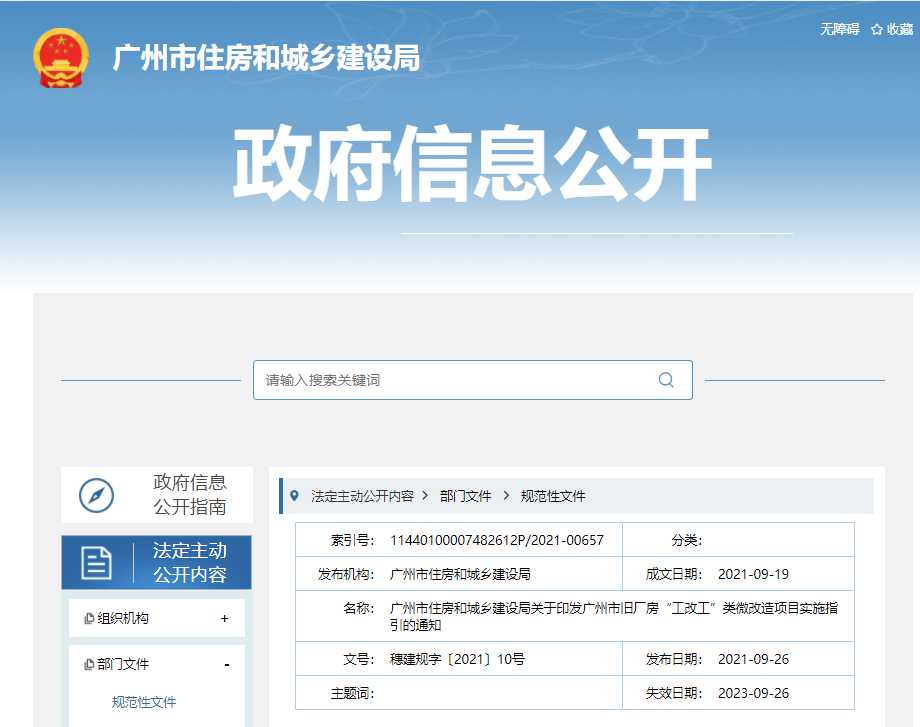Click document name starting 广州市住房和城乡建设局关于印发
Image resolution: width=920 pixels, height=727 pixels.
(614, 616)
